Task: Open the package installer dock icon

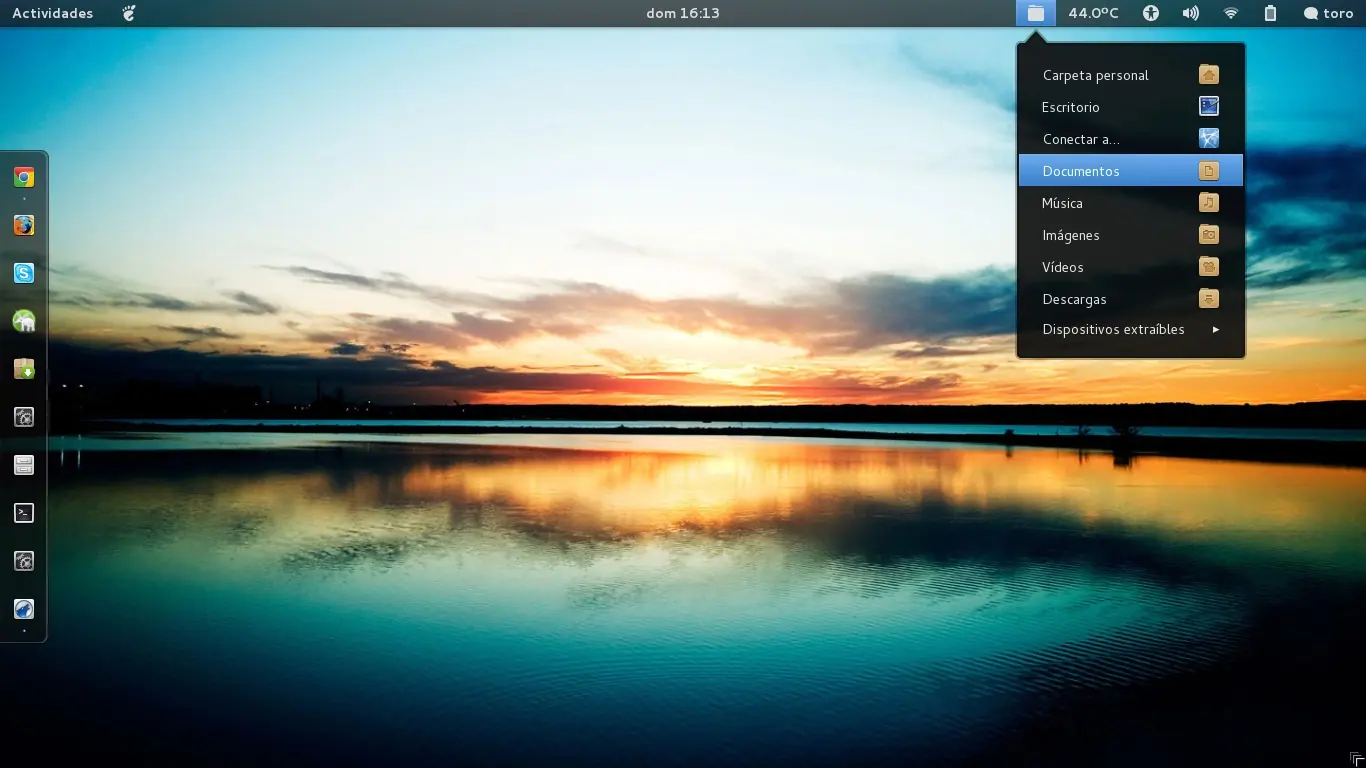Action: 24,369
